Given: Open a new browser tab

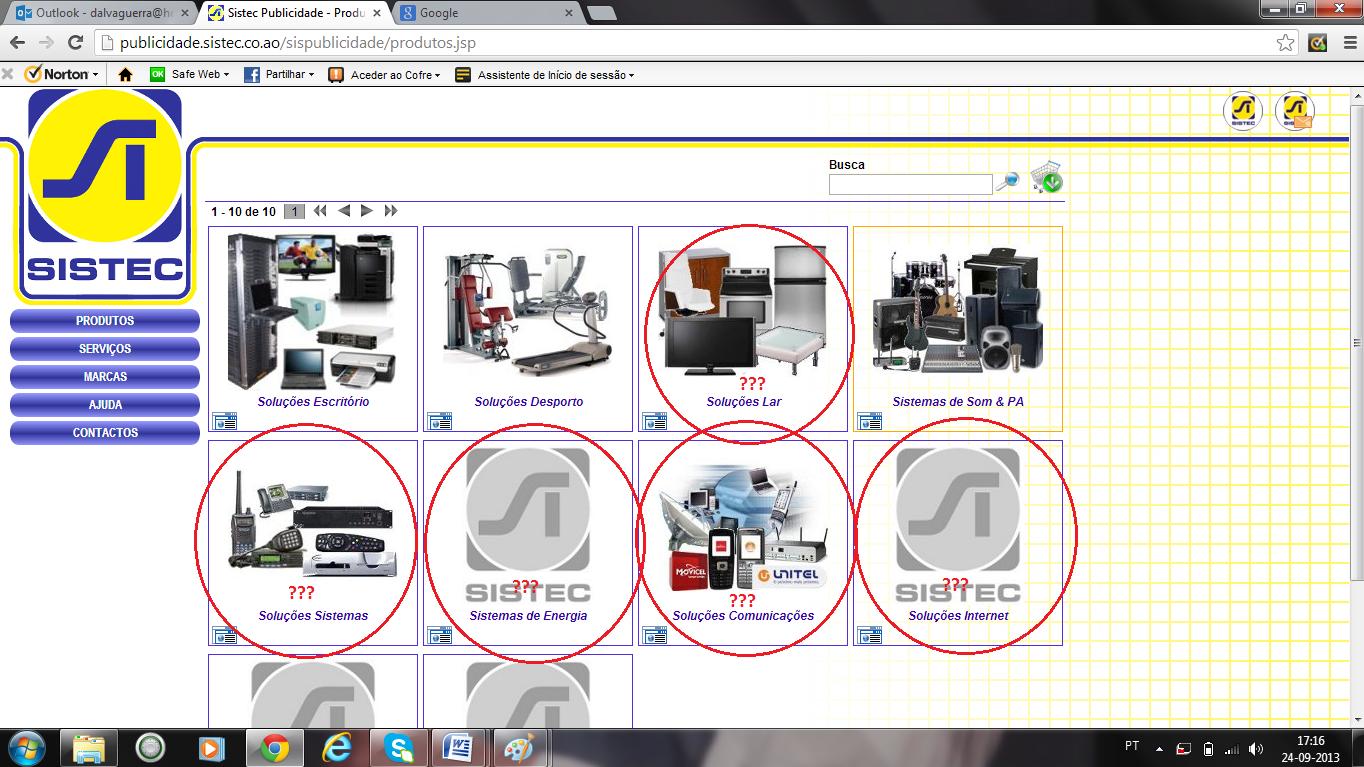Looking at the screenshot, I should click(x=601, y=13).
